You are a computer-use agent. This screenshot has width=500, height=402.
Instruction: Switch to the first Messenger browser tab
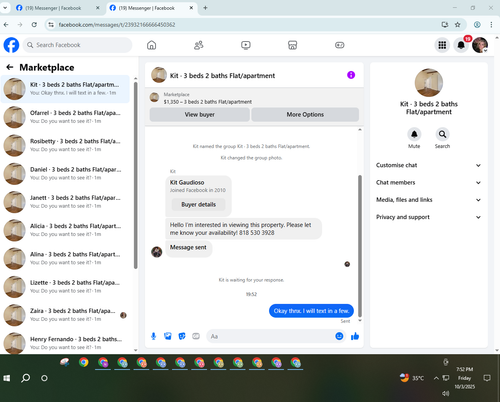coord(57,8)
